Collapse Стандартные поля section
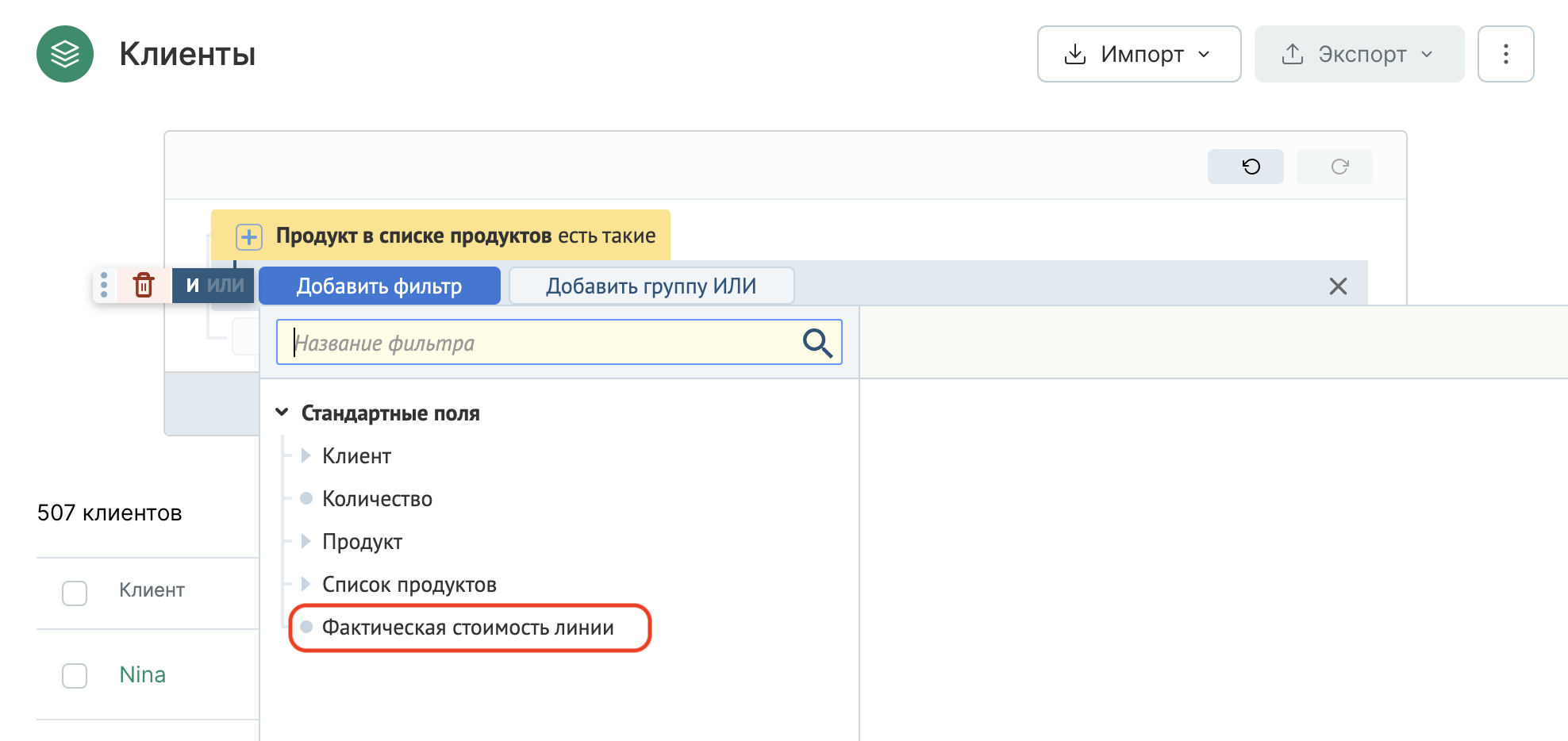The height and width of the screenshot is (741, 1568). 282,413
